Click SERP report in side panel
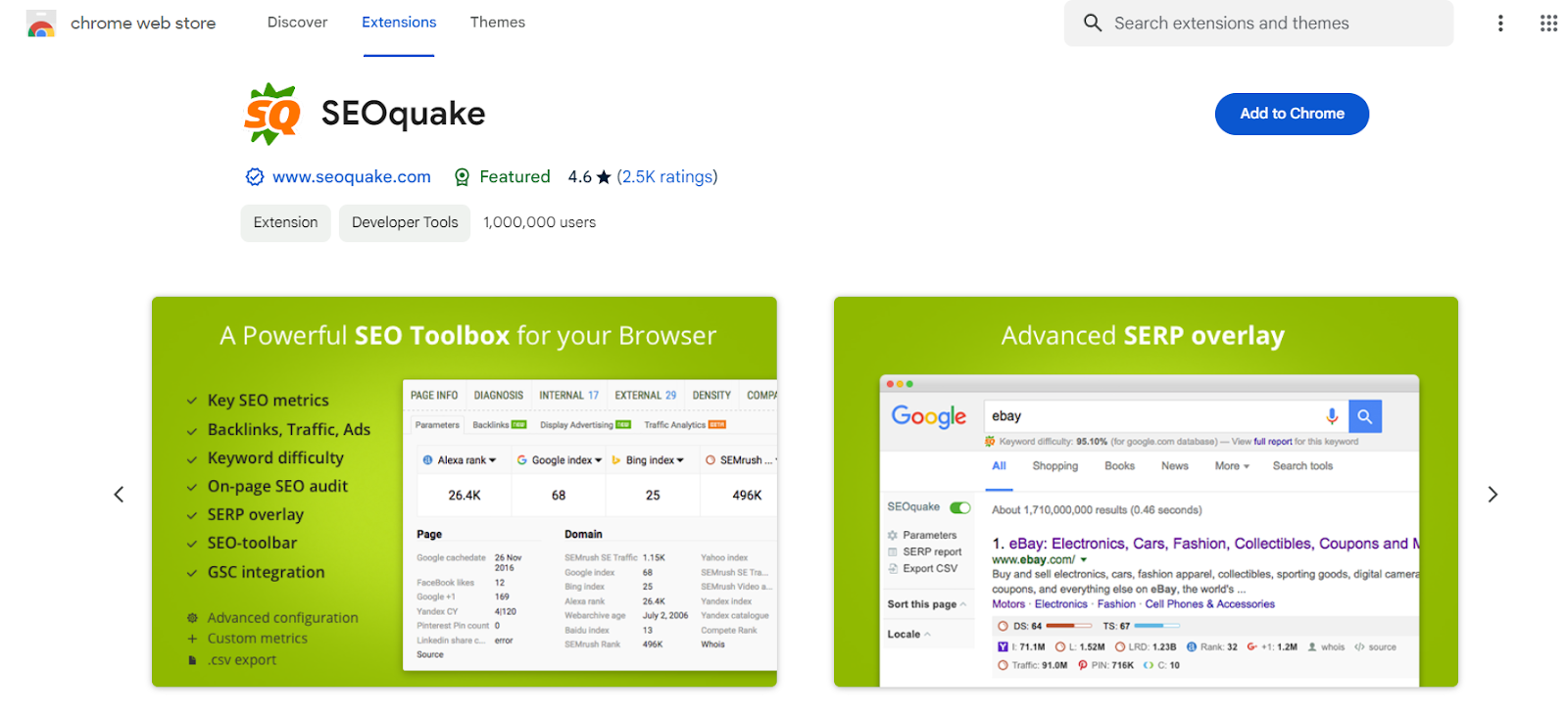Viewport: 1568px width, 716px height. (x=932, y=552)
